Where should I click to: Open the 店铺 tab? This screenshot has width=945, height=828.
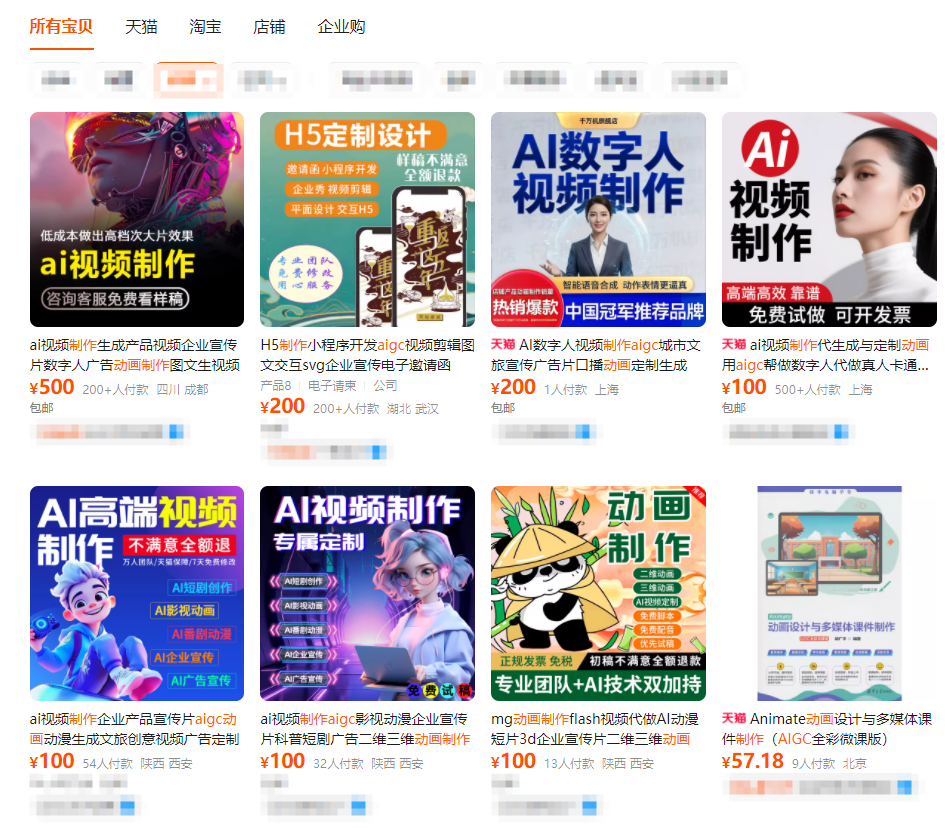click(x=268, y=27)
